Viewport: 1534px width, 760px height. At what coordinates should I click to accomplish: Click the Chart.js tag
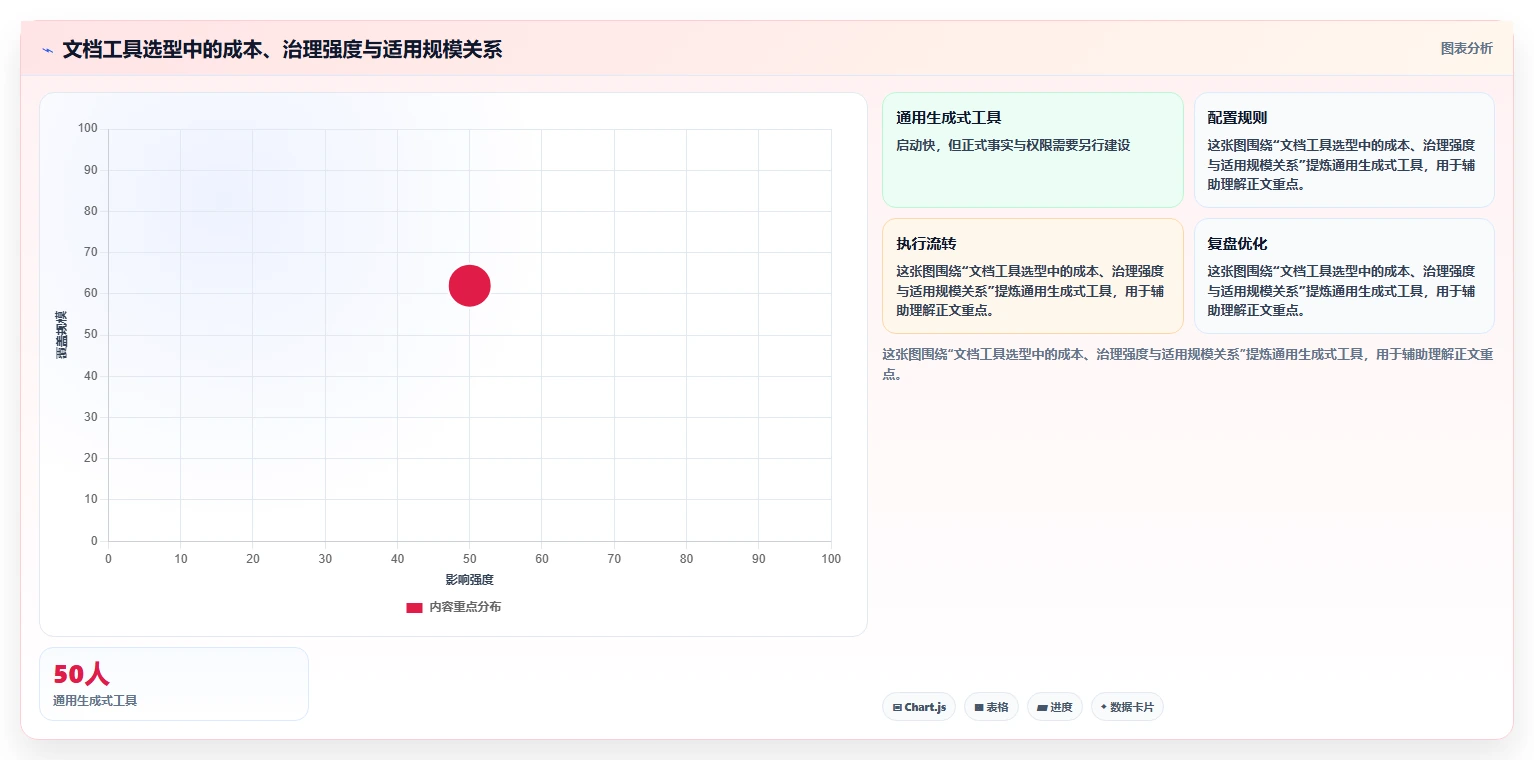pyautogui.click(x=919, y=707)
